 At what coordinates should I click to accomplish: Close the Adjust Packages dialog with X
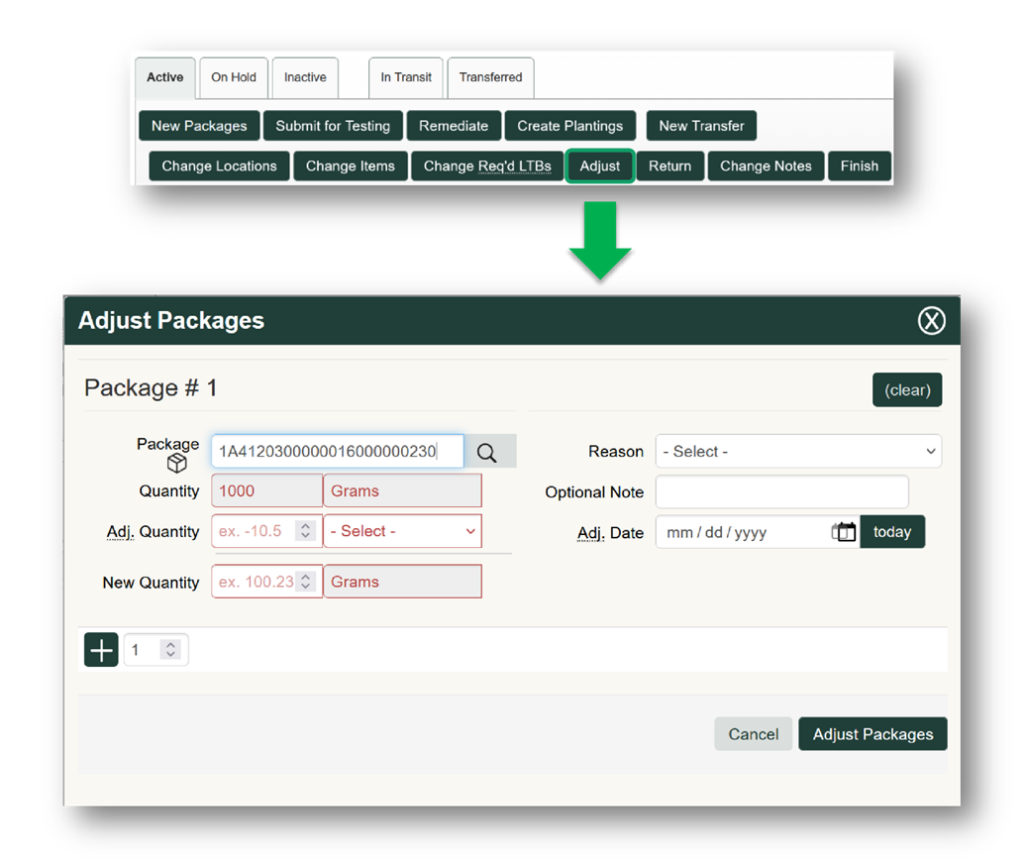pos(931,320)
